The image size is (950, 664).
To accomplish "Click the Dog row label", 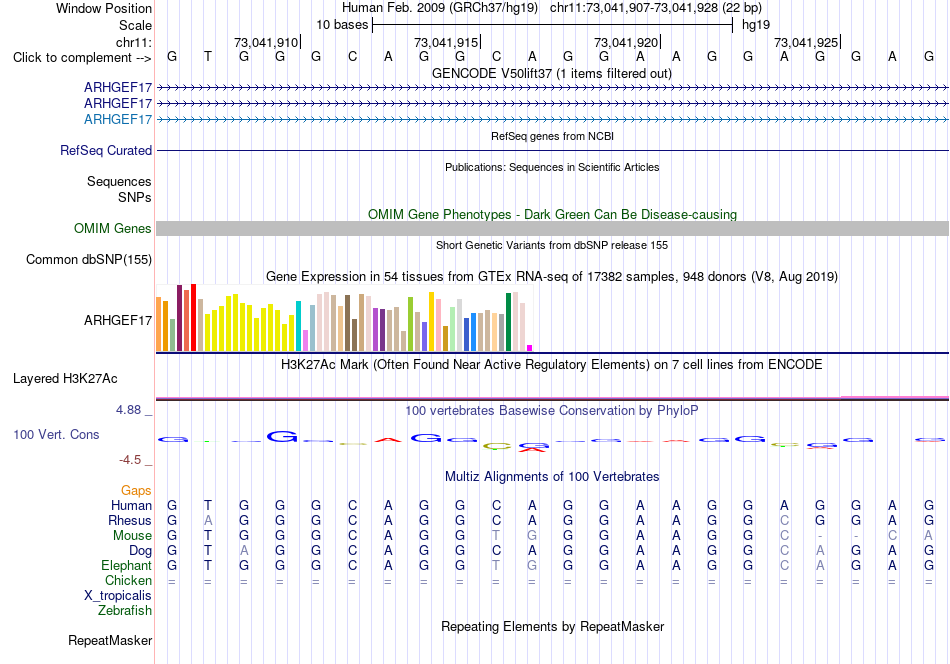I will click(140, 551).
